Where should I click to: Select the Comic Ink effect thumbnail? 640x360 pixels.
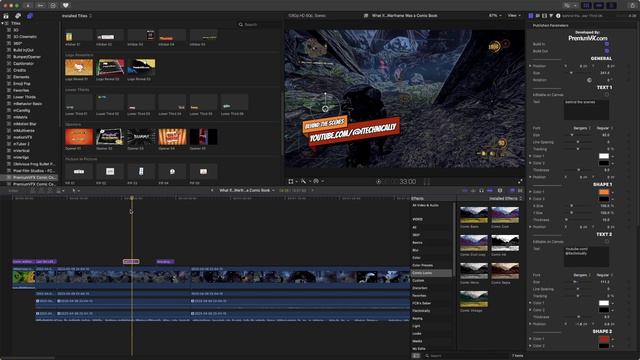tap(505, 243)
